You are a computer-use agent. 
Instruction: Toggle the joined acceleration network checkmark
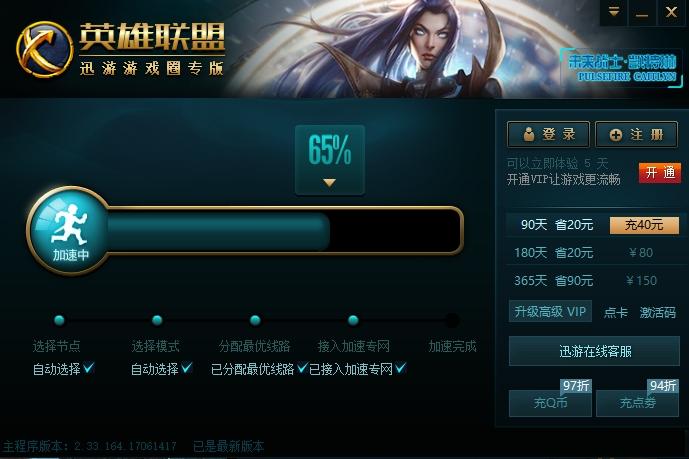(x=400, y=368)
